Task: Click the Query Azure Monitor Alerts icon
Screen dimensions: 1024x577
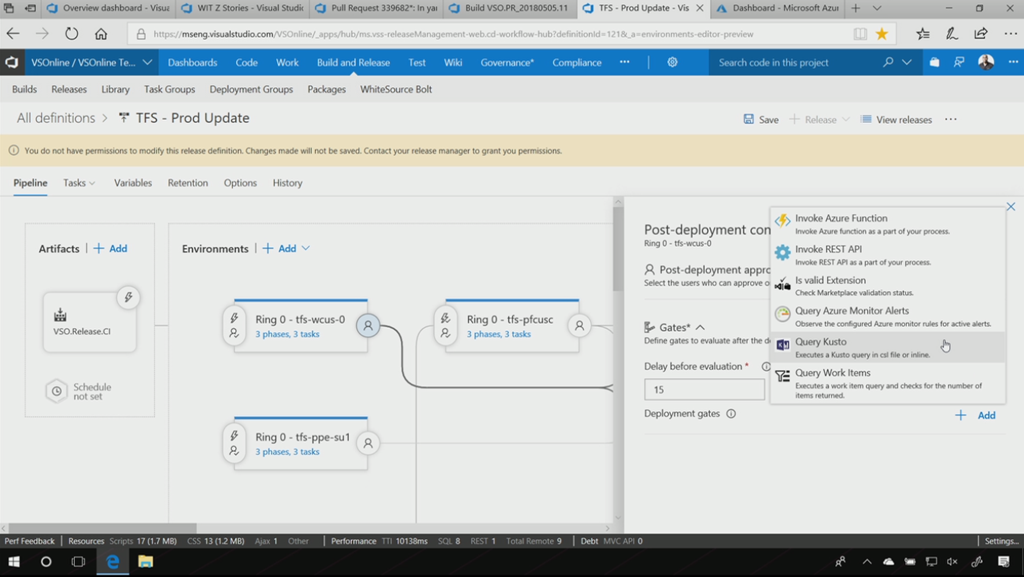Action: click(x=782, y=314)
